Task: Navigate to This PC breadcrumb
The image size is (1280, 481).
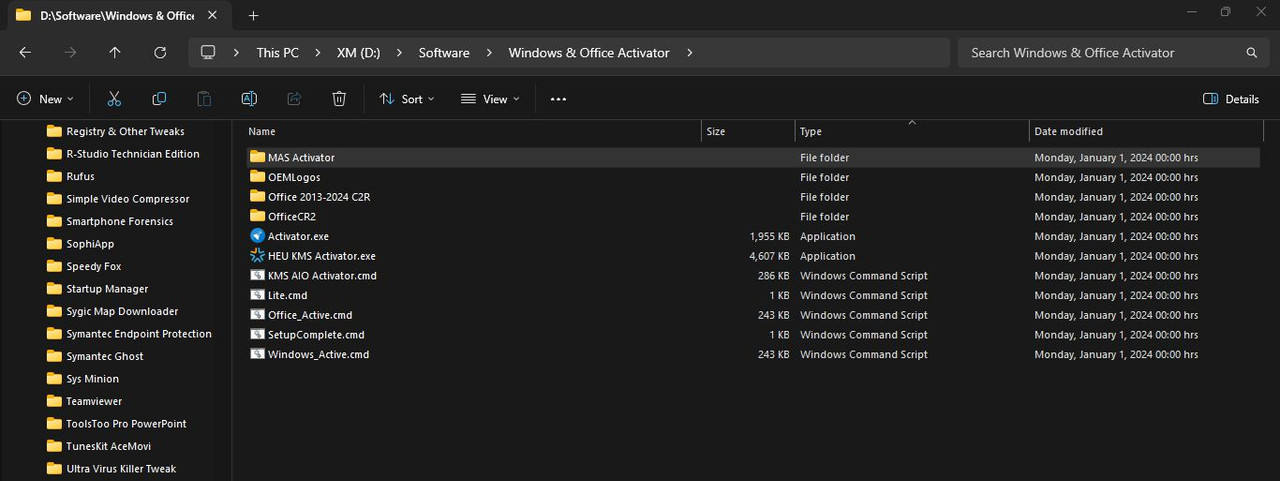Action: (277, 53)
